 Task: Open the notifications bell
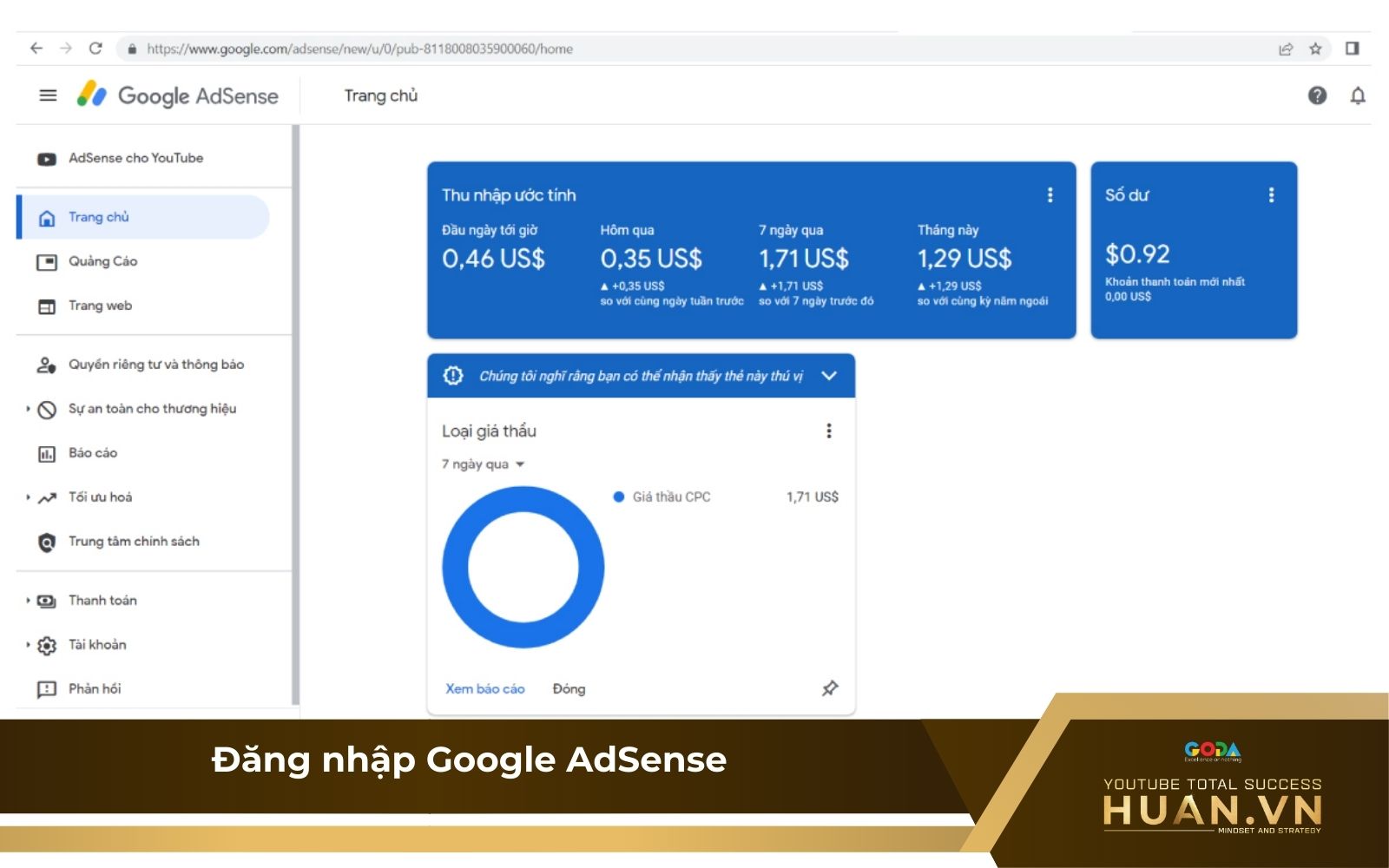1358,95
